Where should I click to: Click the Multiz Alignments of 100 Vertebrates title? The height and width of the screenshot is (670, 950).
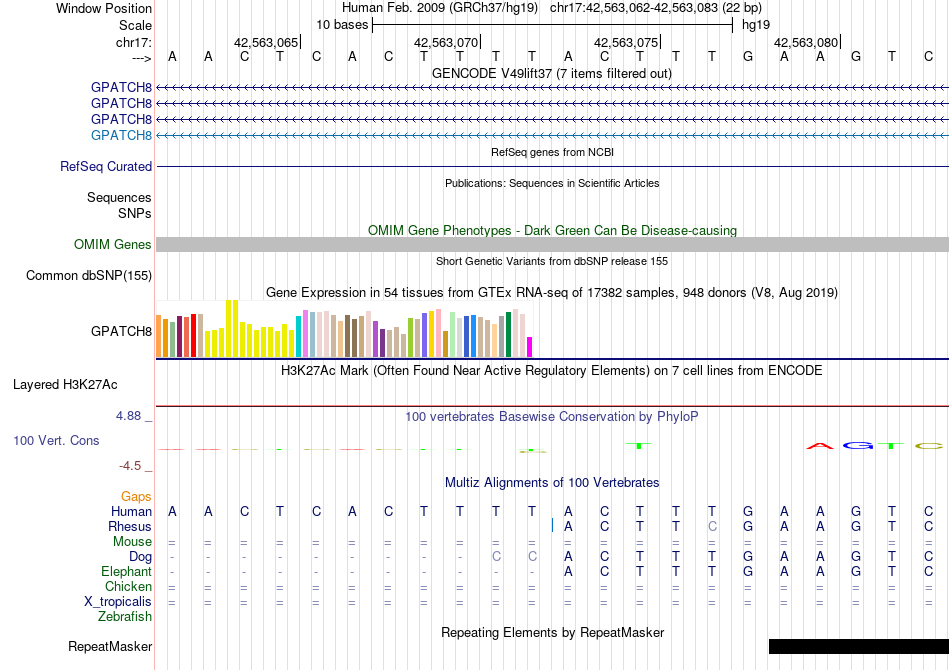click(x=552, y=483)
